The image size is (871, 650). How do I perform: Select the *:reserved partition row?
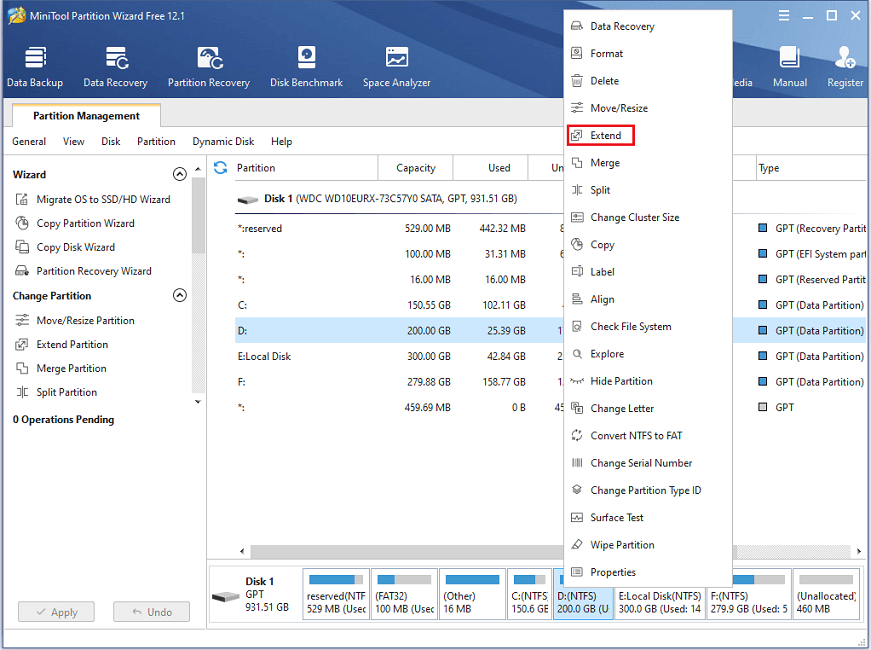tap(399, 228)
